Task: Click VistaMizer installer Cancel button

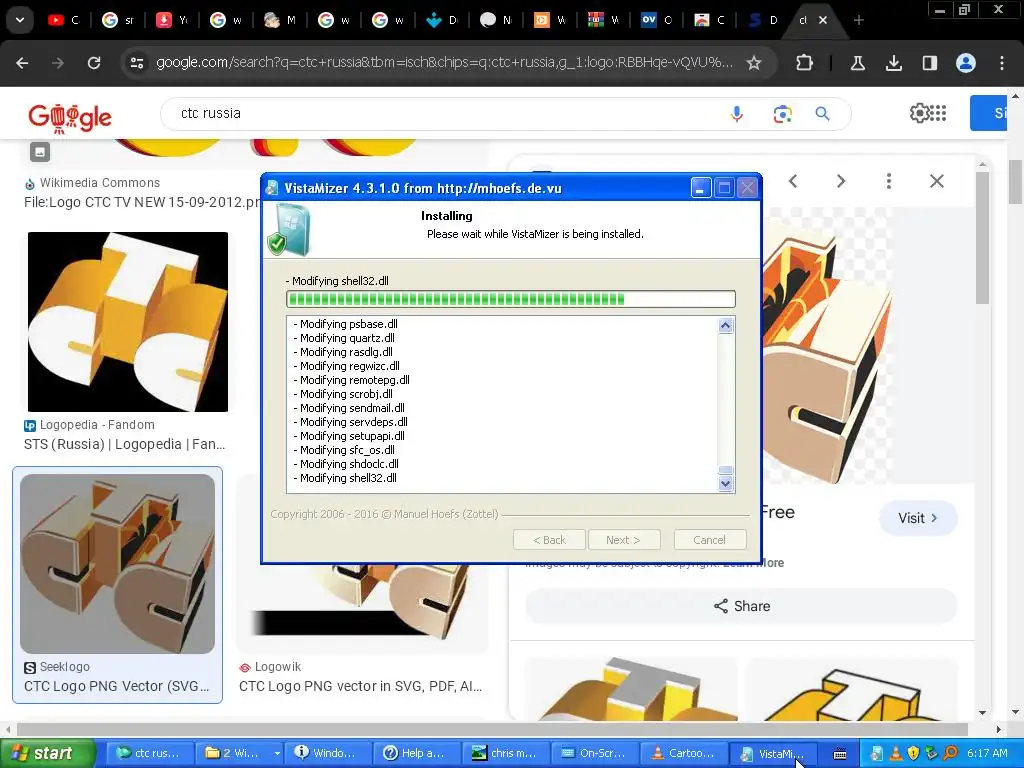Action: coord(709,540)
